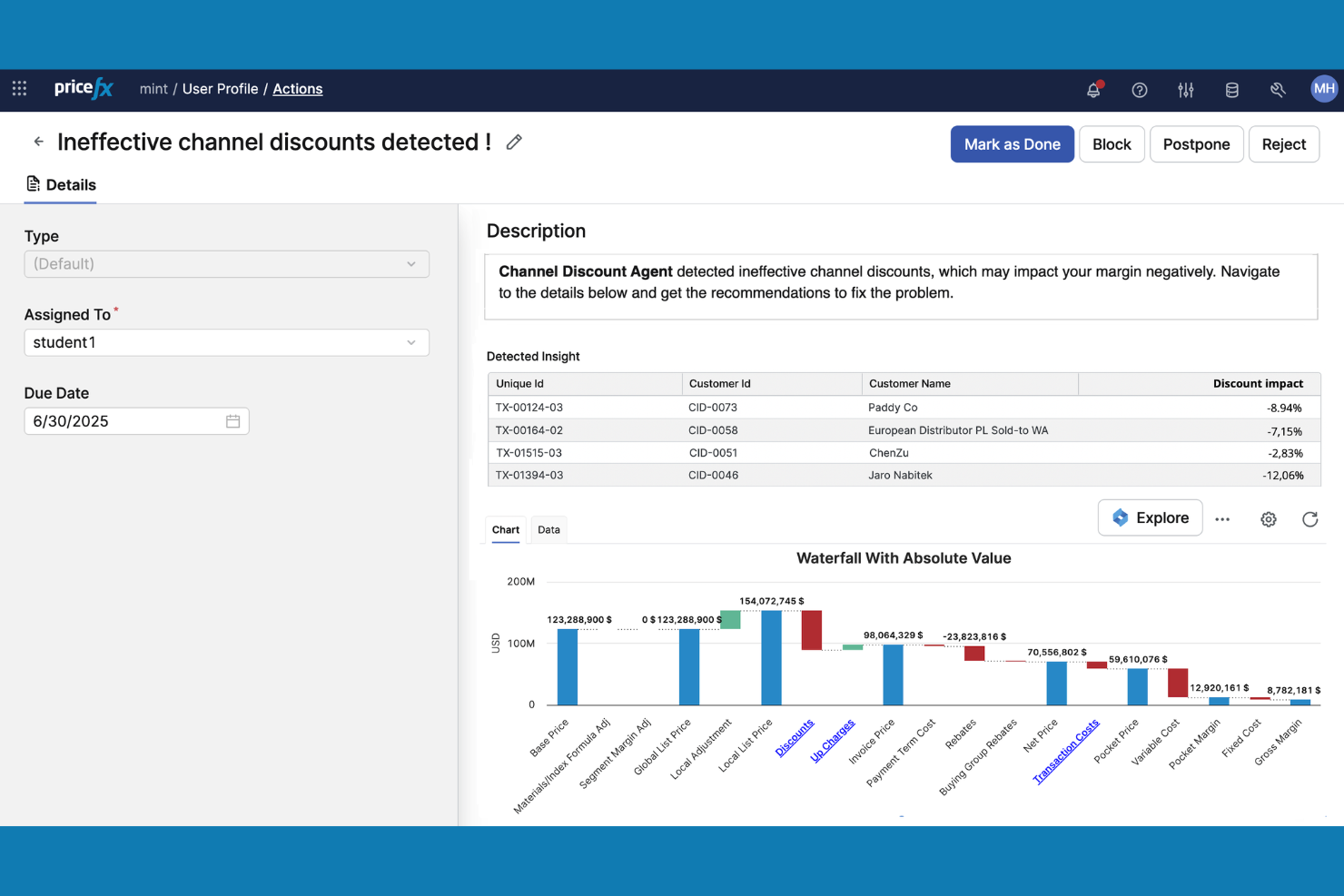Expand the Type dropdown
Image resolution: width=1344 pixels, height=896 pixels.
226,264
